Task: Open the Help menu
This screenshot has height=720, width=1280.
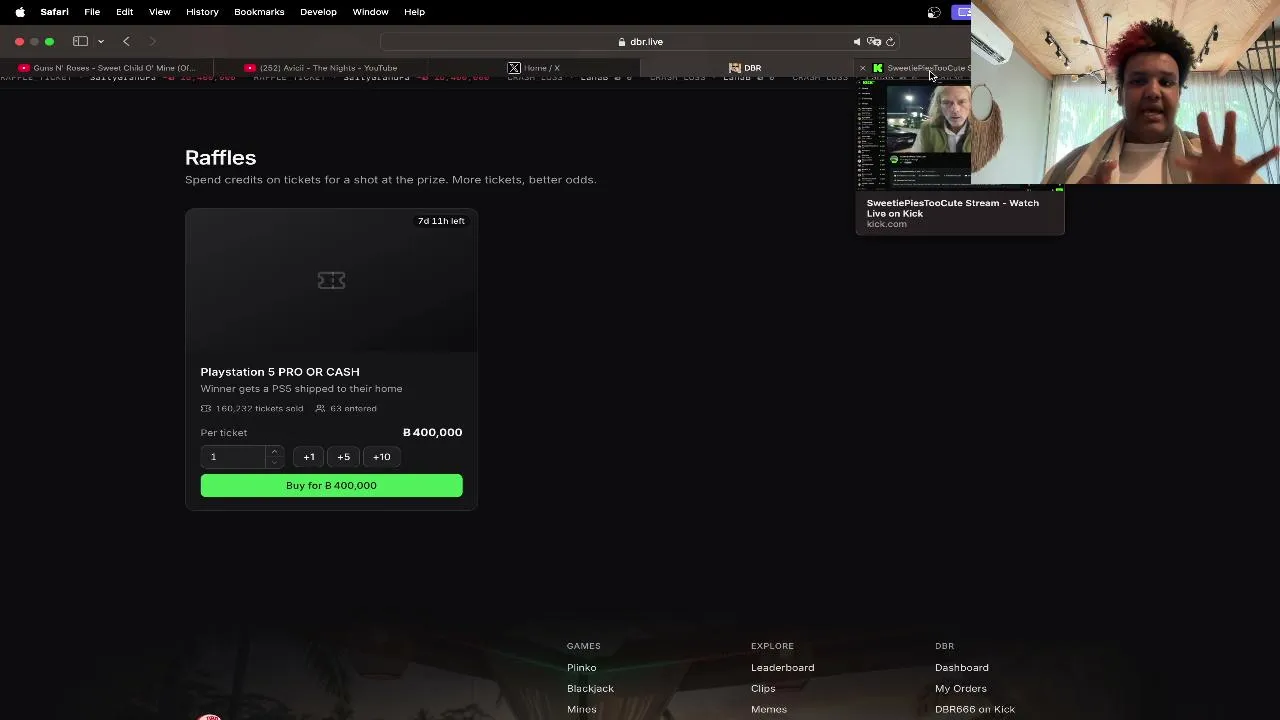Action: [x=414, y=12]
